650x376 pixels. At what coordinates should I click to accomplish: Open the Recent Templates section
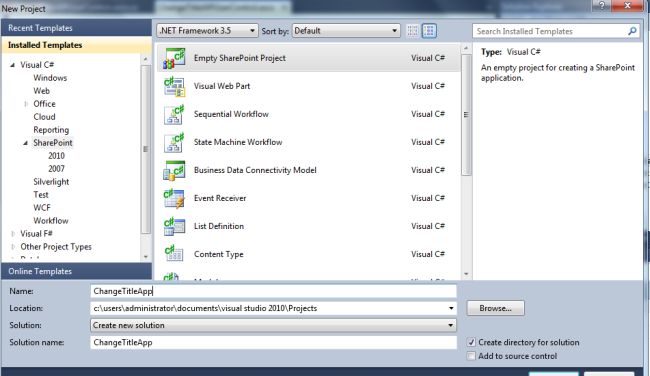coord(76,28)
